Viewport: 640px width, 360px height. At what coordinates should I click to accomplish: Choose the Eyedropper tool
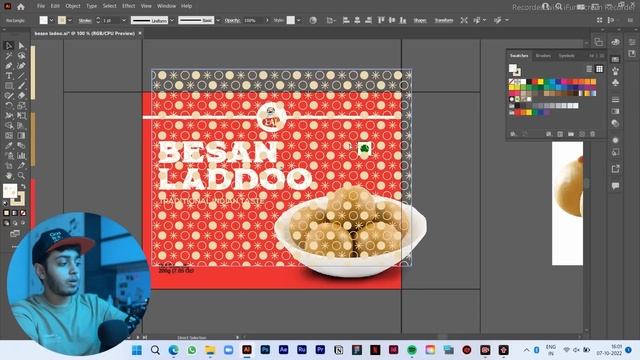click(9, 145)
